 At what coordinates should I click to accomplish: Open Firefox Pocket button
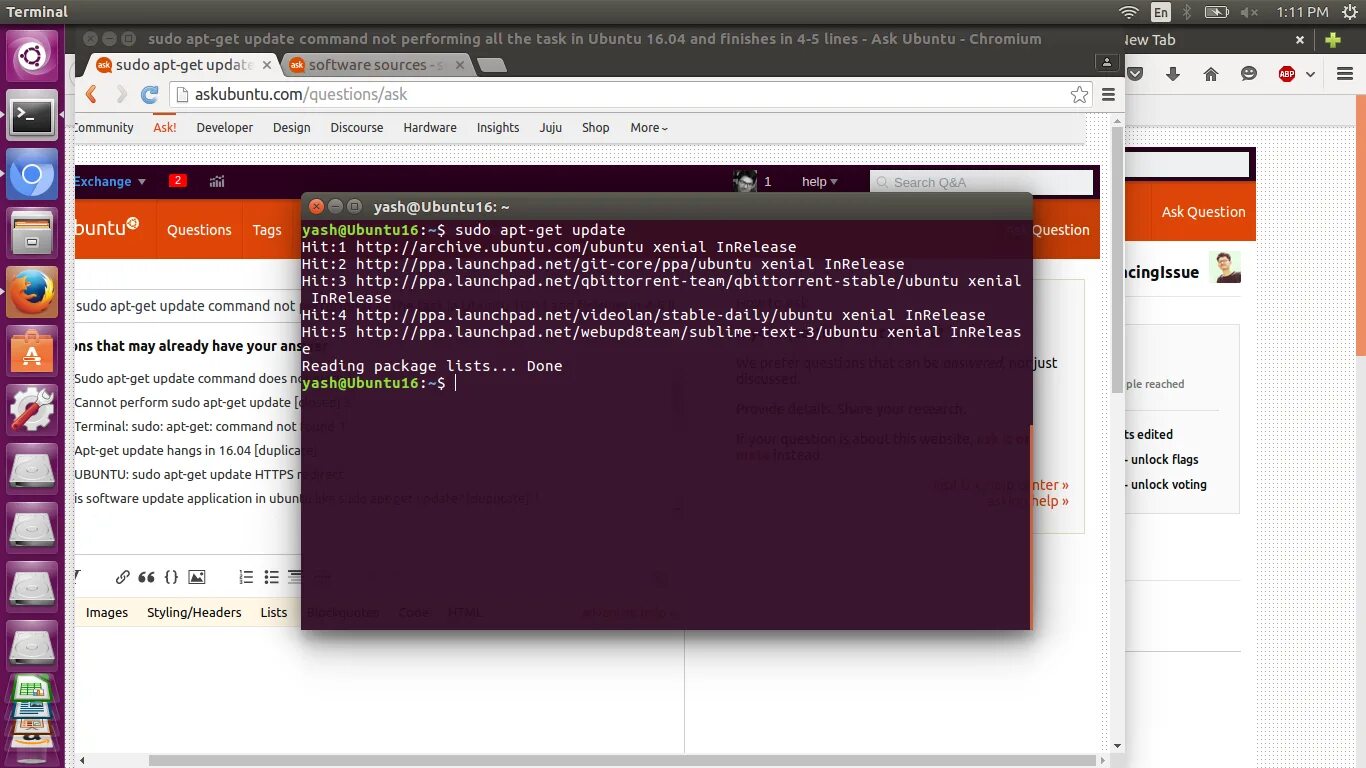(x=1135, y=74)
